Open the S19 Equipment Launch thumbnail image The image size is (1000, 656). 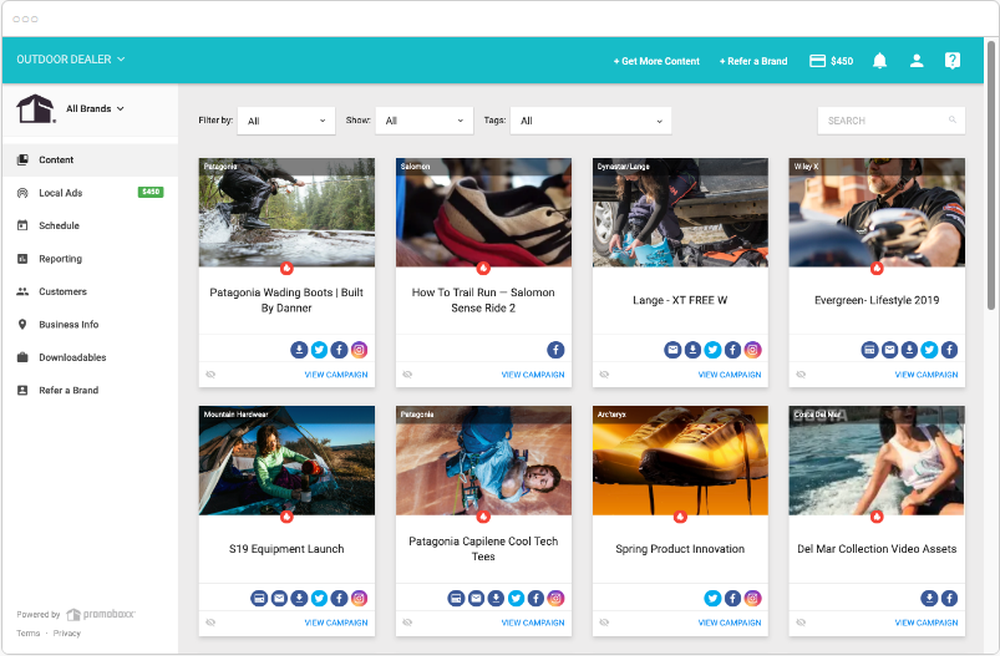[286, 460]
